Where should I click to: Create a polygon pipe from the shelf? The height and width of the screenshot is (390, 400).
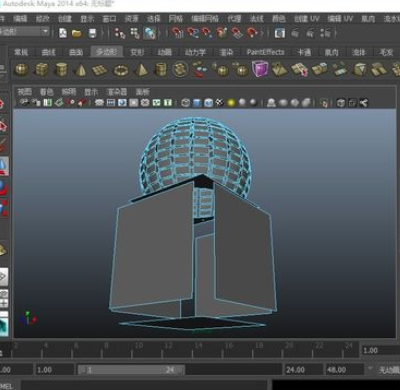pyautogui.click(x=161, y=70)
